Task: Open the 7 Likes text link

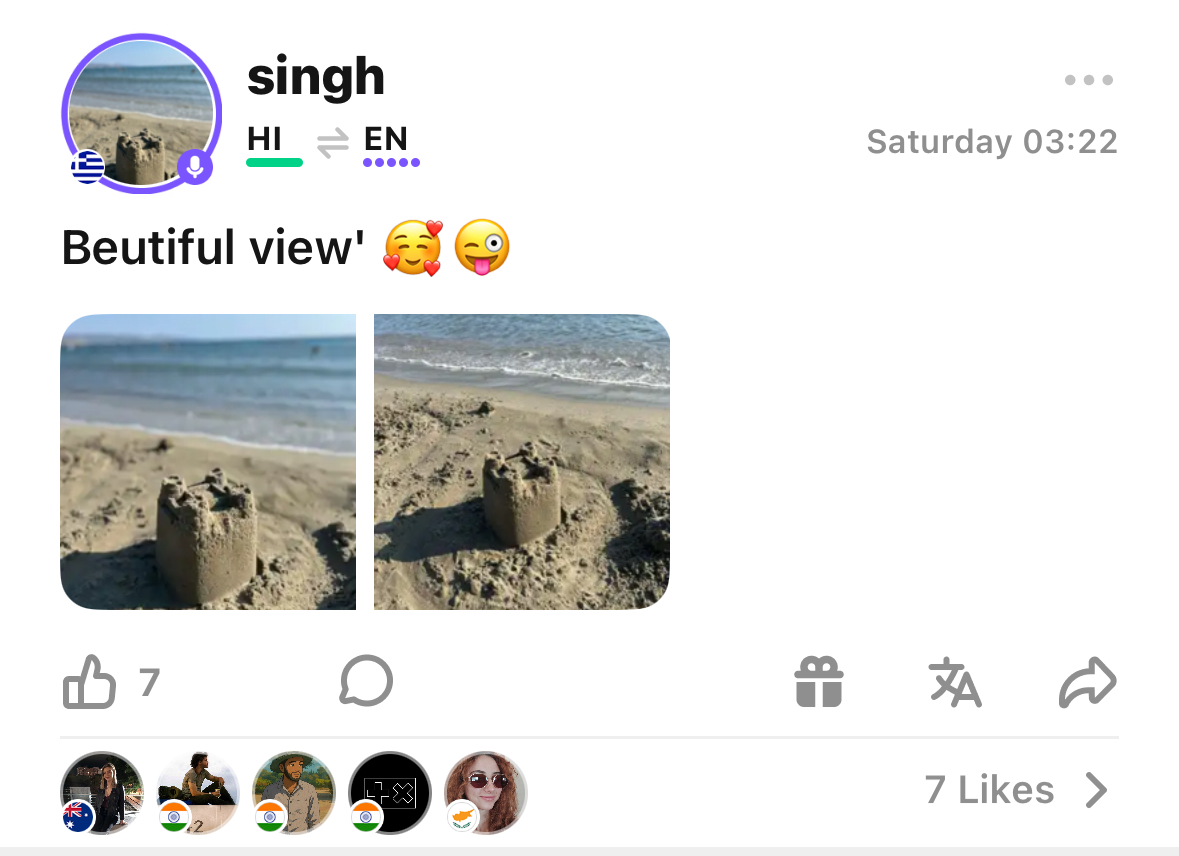Action: click(x=990, y=790)
